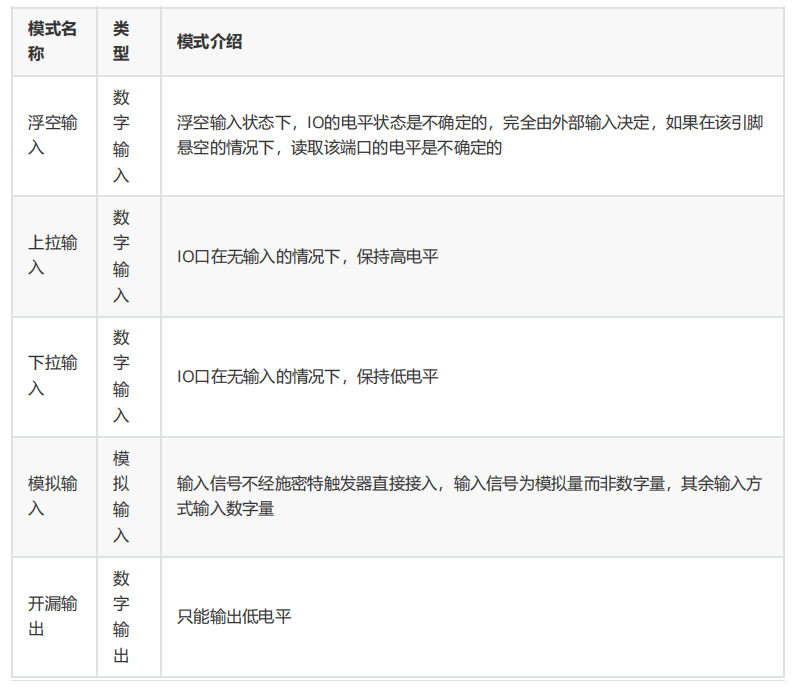Click the 类型 column header

pyautogui.click(x=129, y=42)
